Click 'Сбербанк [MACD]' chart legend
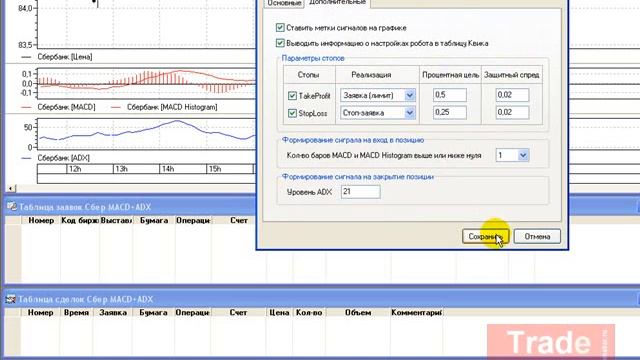The image size is (640, 360). 67,107
